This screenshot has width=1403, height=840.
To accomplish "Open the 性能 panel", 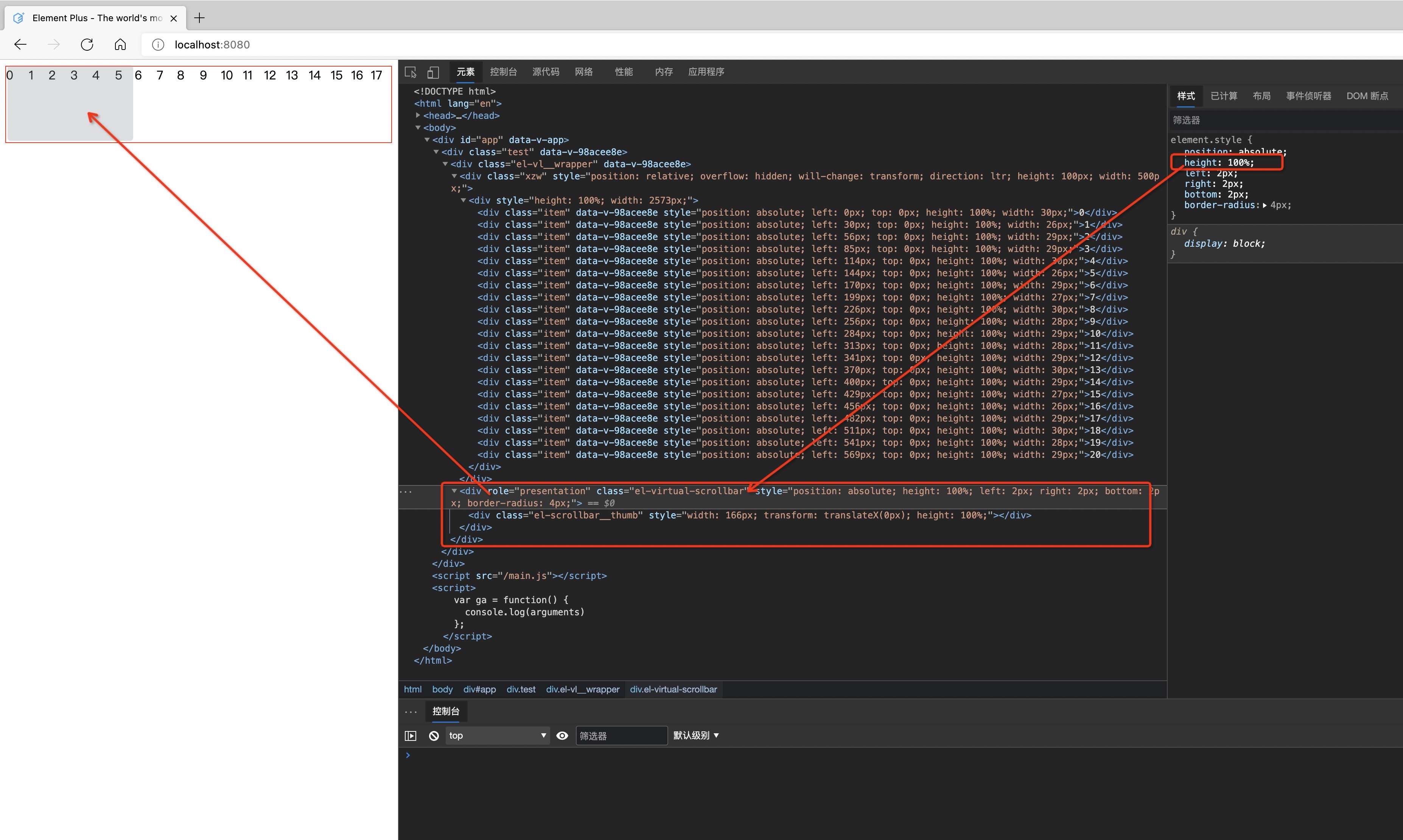I will tap(623, 72).
